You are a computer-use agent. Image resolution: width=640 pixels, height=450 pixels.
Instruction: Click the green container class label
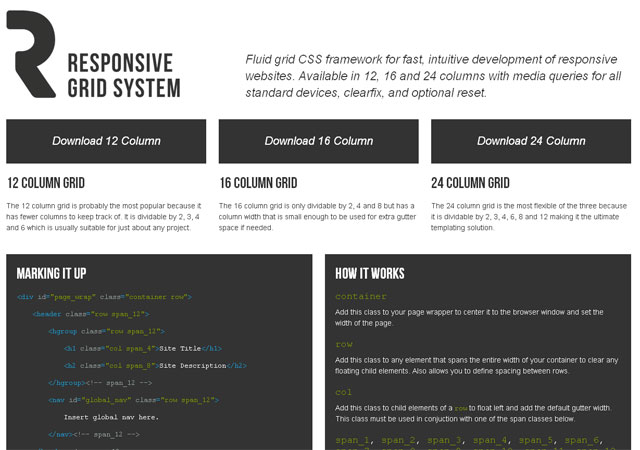(361, 296)
